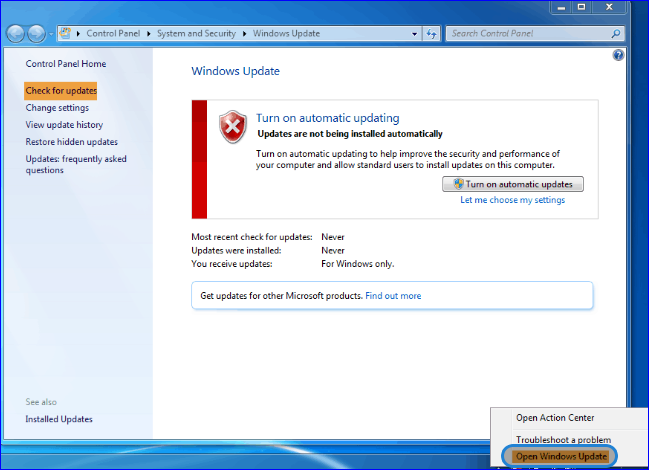Click the Back navigation arrow button
Viewport: 649px width, 470px height.
coord(16,34)
